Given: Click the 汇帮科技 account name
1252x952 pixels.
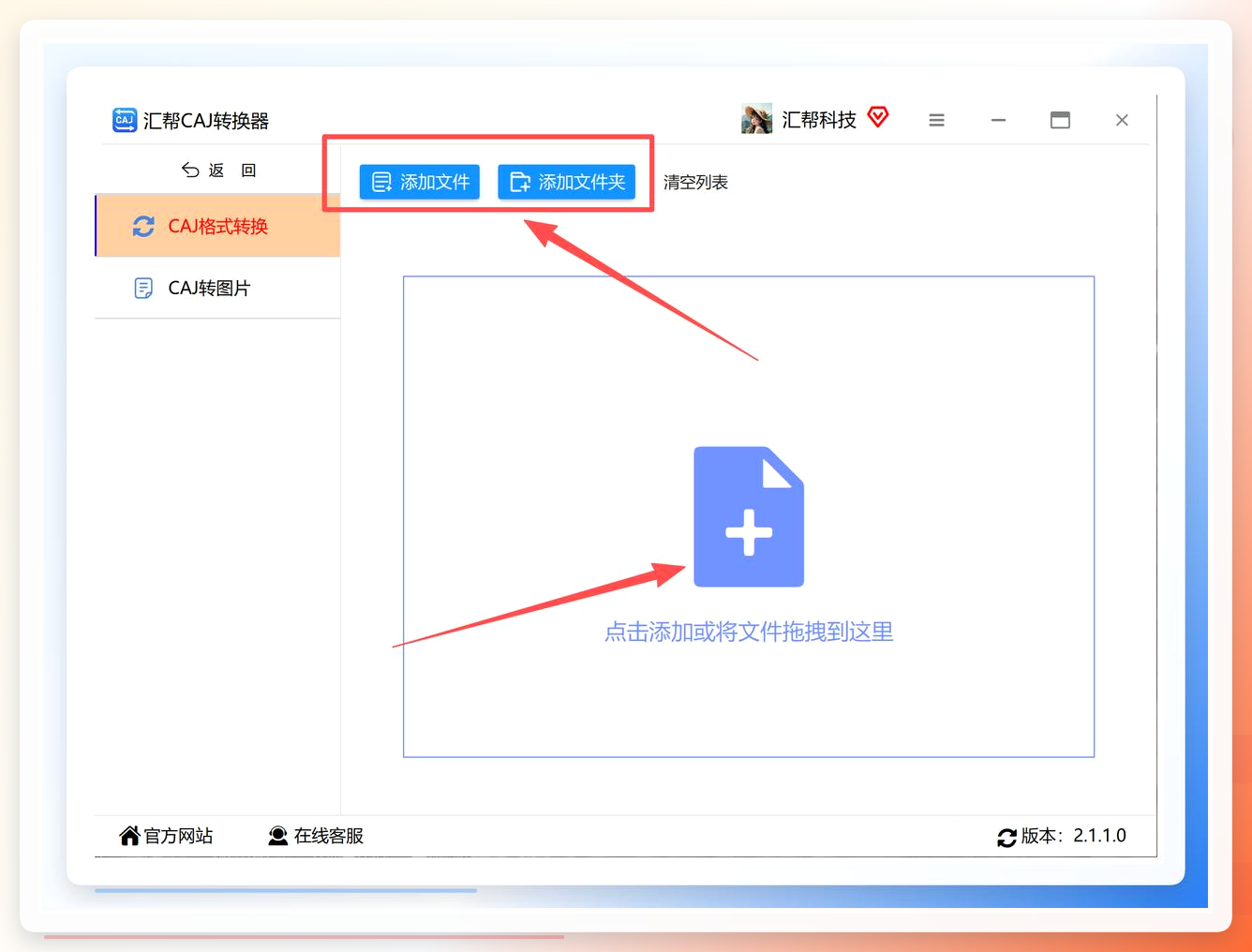Looking at the screenshot, I should 819,120.
